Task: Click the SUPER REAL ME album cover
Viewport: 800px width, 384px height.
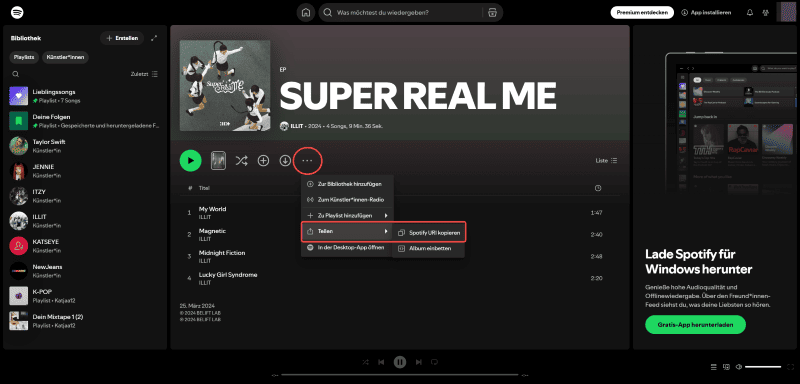Action: (x=225, y=86)
